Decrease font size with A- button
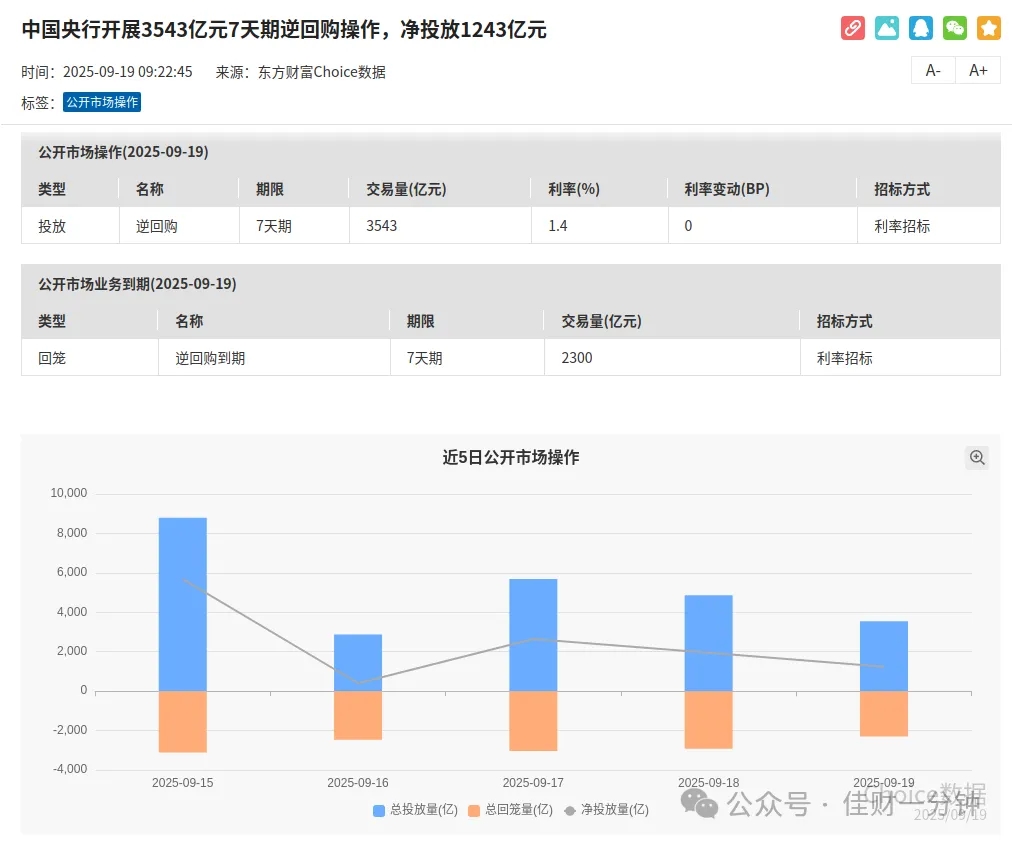 (933, 70)
